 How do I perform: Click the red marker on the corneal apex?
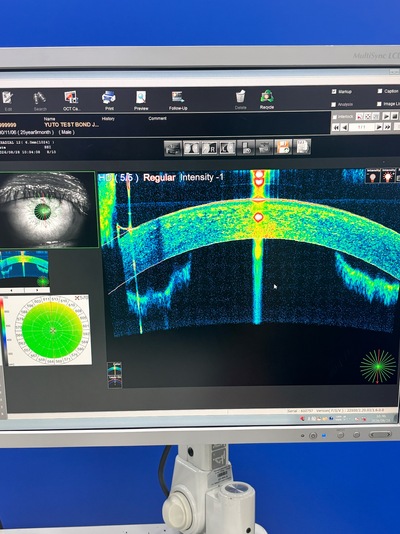click(x=258, y=217)
